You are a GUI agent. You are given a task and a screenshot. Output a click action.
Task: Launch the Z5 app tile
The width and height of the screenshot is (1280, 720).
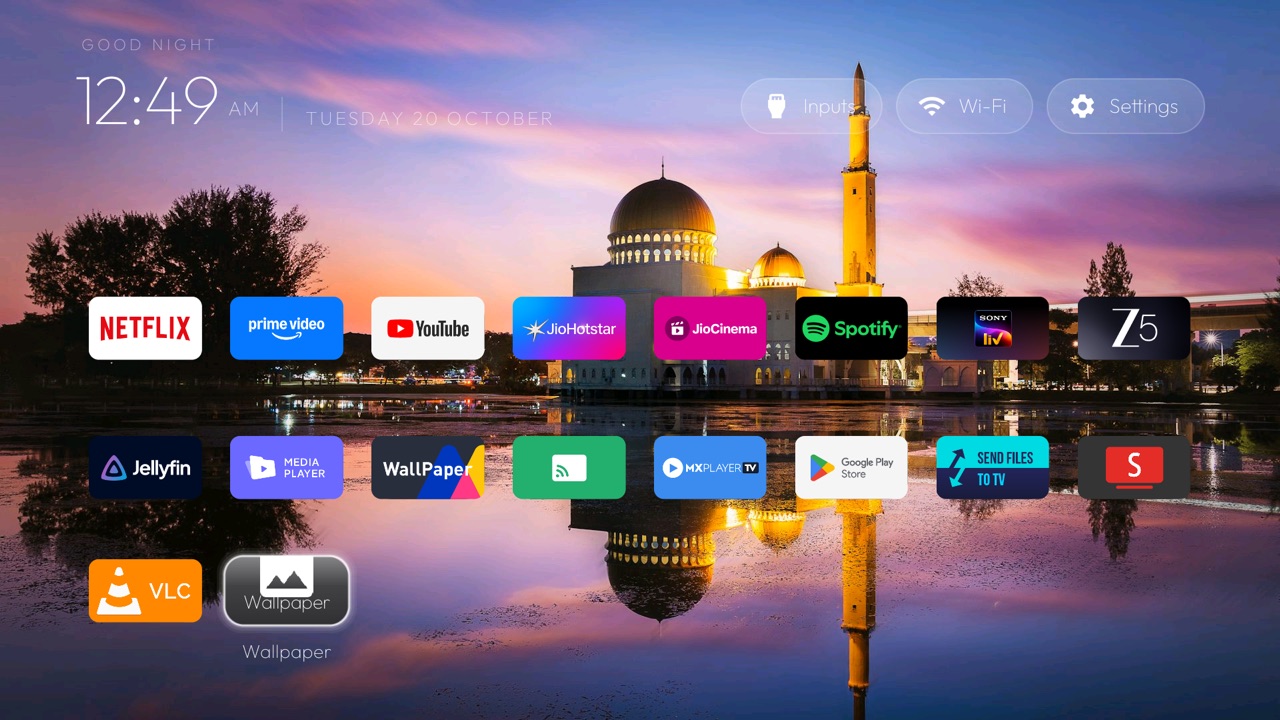[1134, 328]
